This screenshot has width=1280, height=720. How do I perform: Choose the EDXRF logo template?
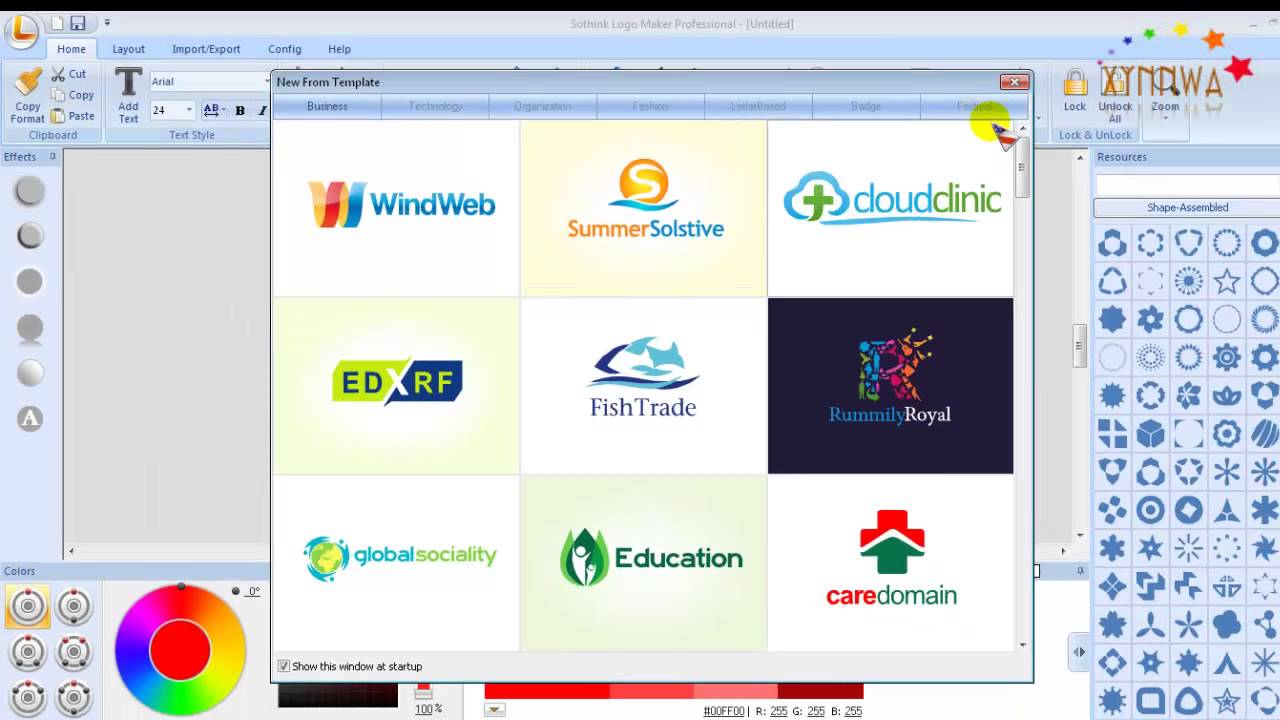point(396,385)
